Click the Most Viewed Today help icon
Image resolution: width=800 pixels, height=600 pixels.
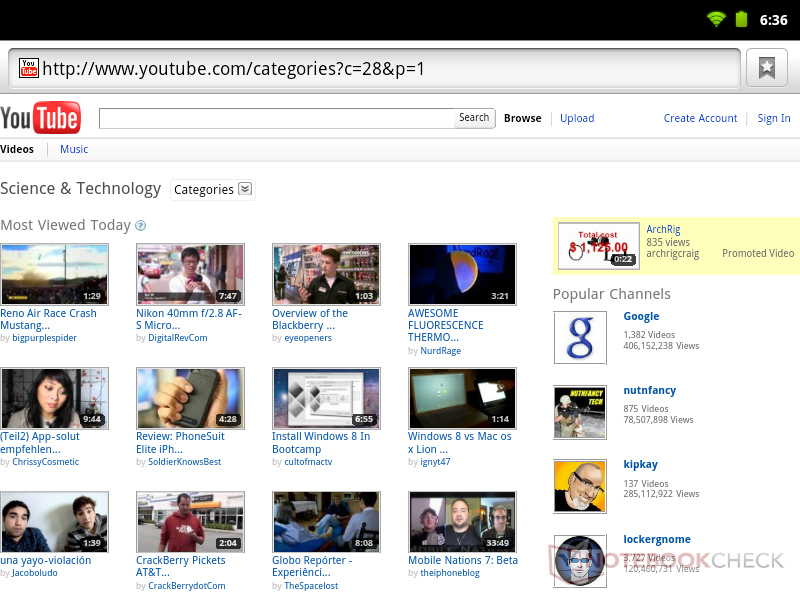(140, 226)
